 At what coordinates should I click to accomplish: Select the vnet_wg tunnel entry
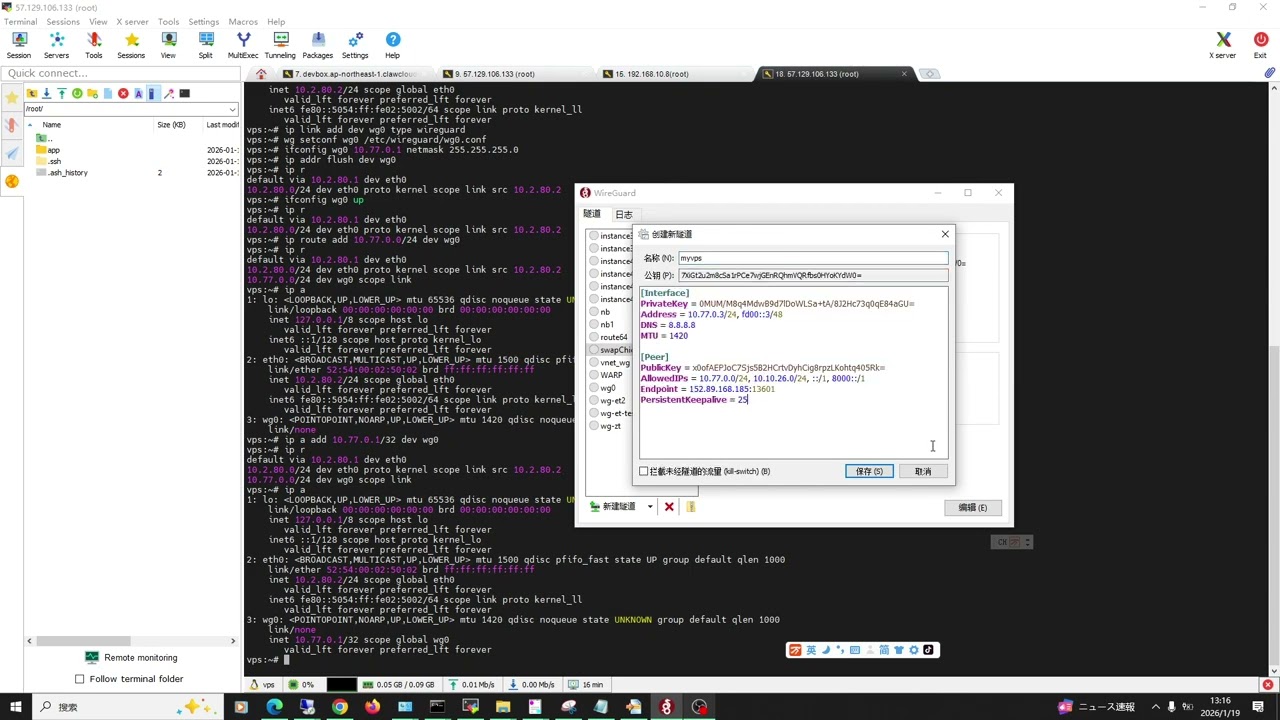pyautogui.click(x=615, y=363)
